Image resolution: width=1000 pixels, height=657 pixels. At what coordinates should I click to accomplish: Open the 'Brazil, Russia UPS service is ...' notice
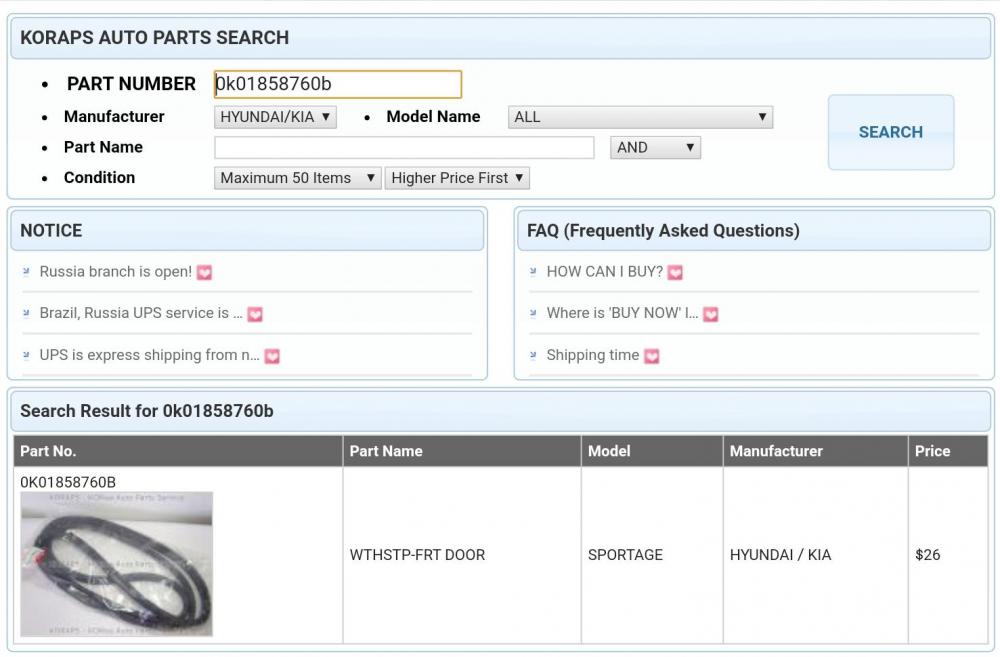point(141,313)
